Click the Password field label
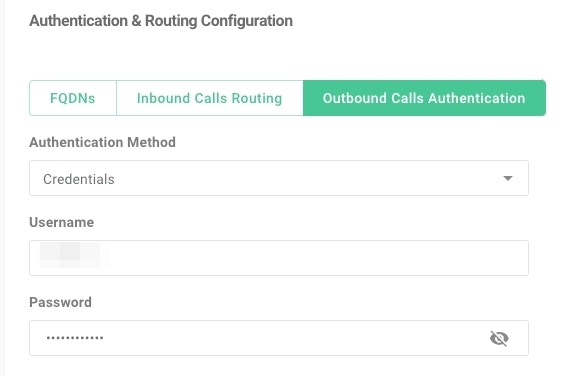 point(61,302)
